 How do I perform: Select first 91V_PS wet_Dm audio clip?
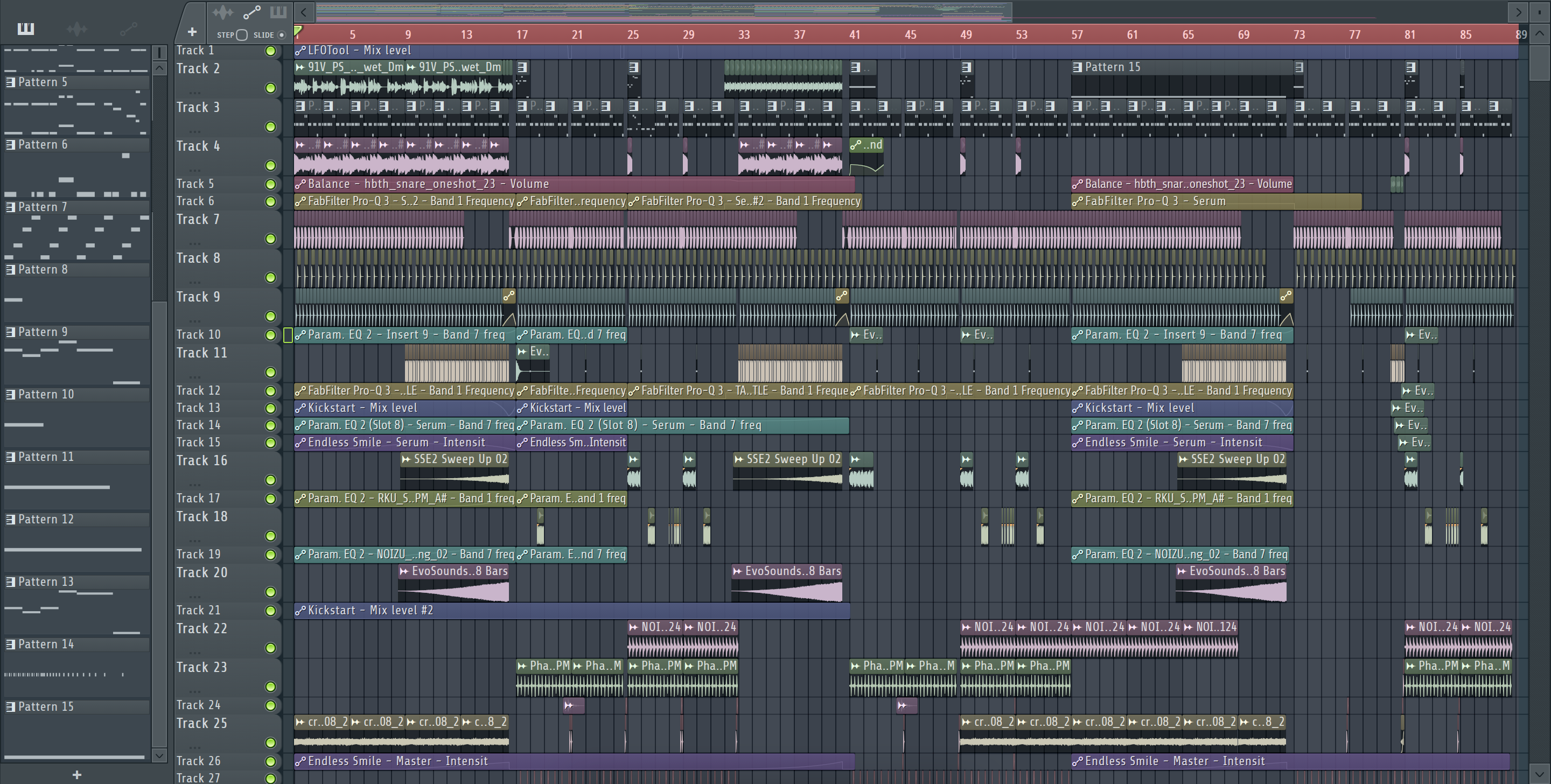349,79
